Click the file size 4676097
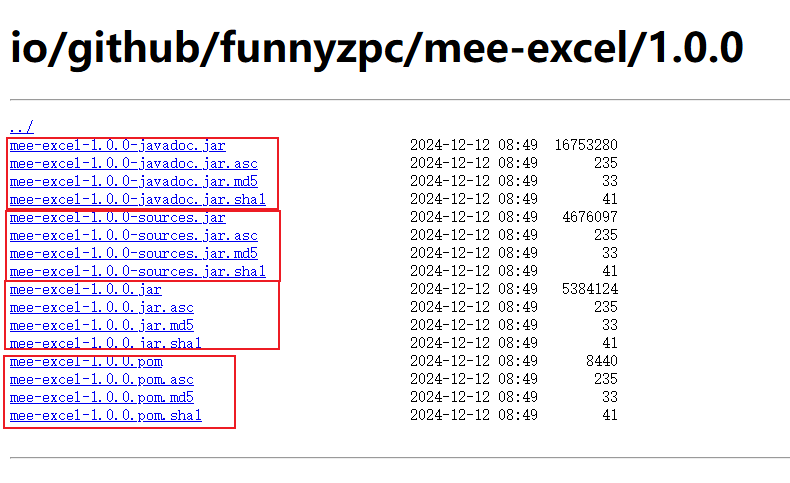The image size is (790, 483). point(590,217)
